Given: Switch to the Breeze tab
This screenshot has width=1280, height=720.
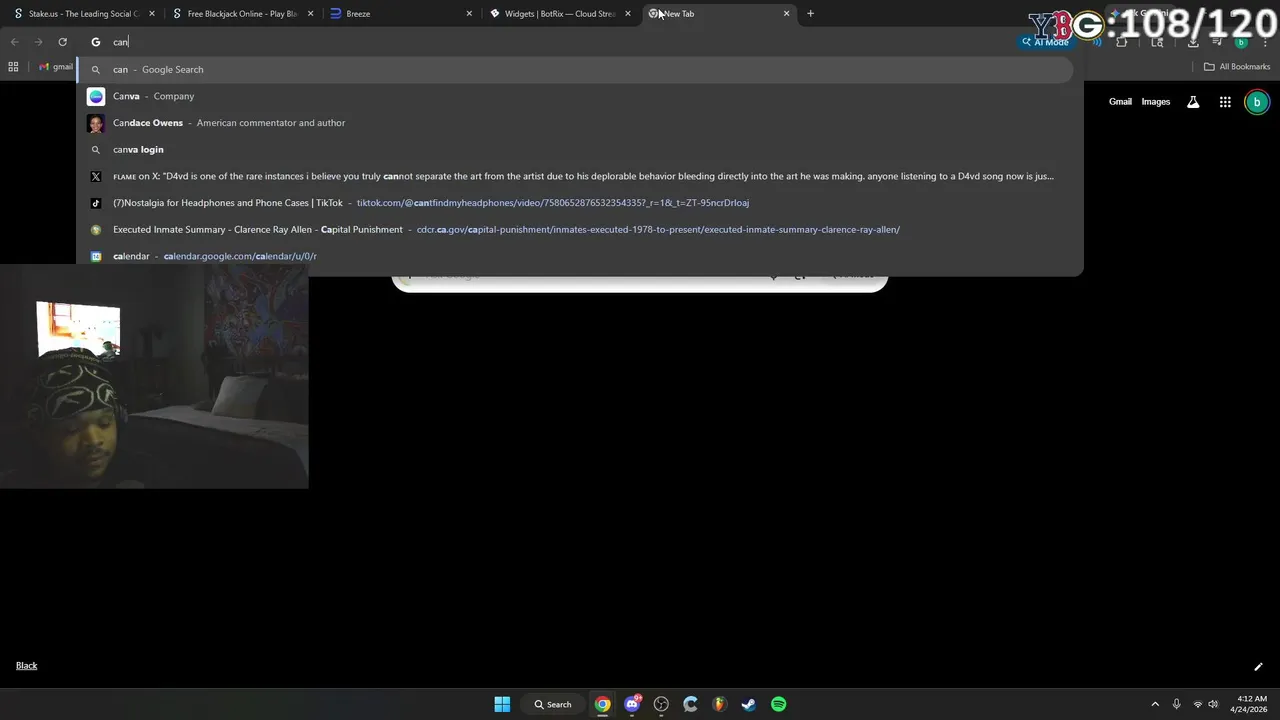Looking at the screenshot, I should tap(400, 14).
